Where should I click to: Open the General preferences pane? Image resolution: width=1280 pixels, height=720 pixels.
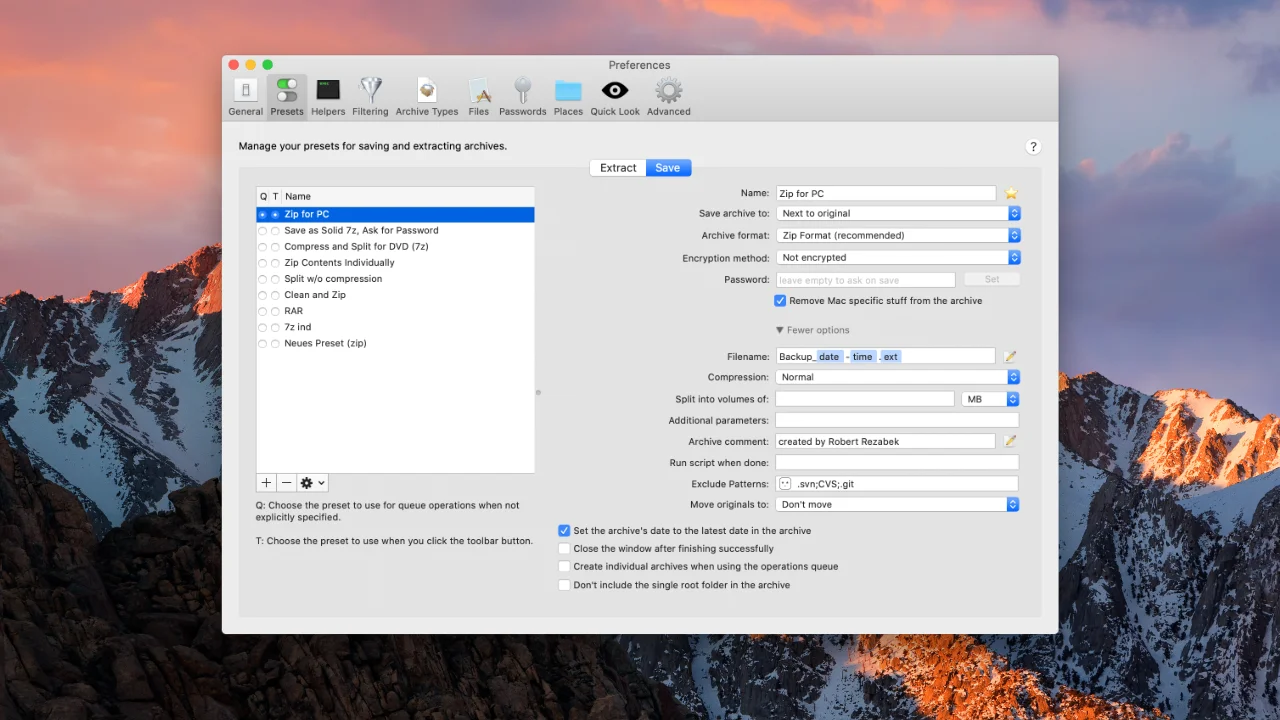point(245,96)
